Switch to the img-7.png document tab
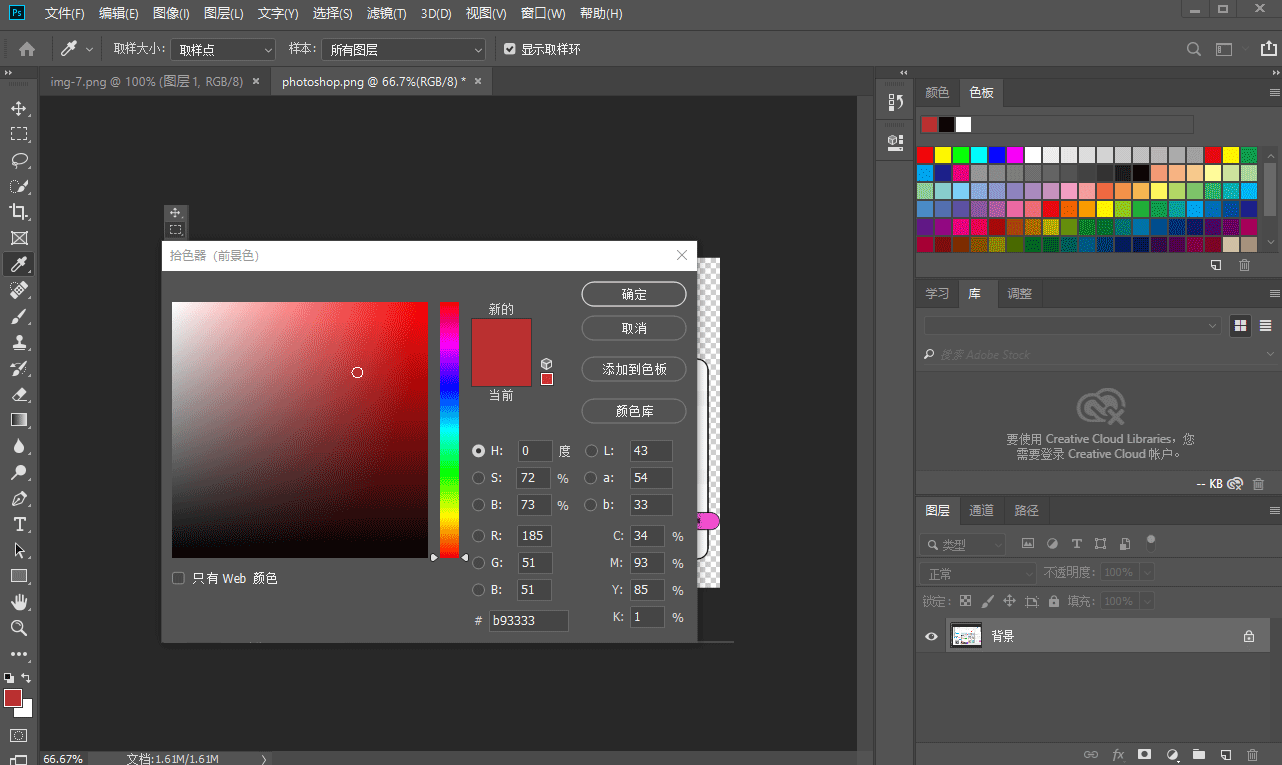 [x=146, y=82]
